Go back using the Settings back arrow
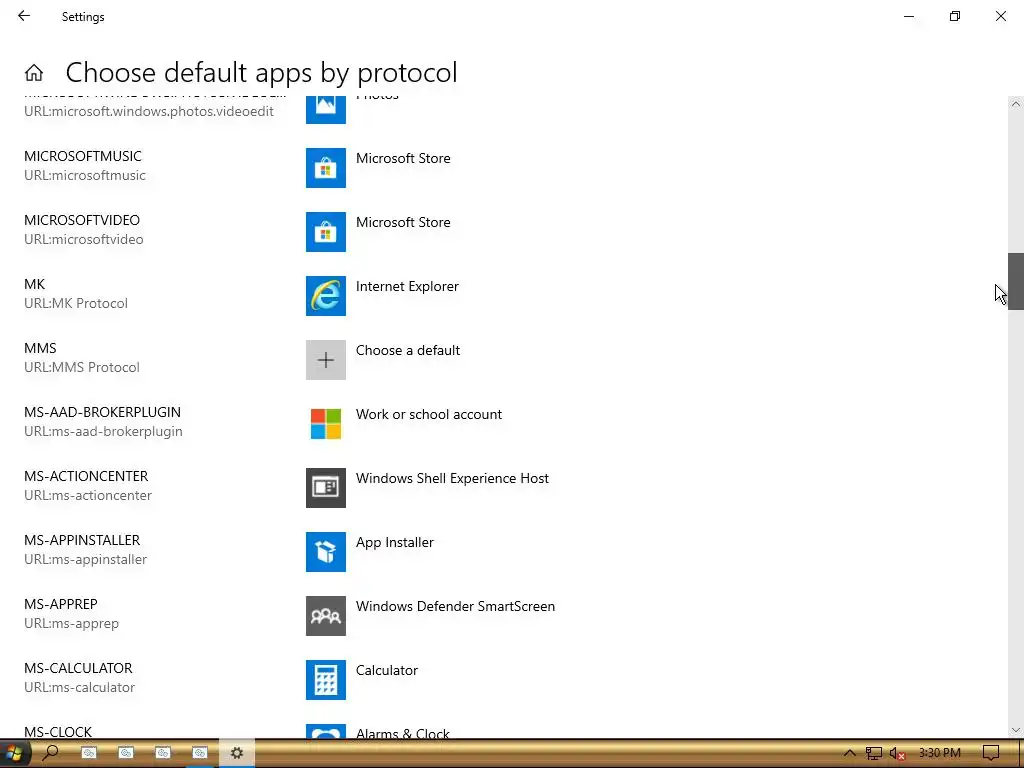This screenshot has width=1024, height=768. (24, 16)
